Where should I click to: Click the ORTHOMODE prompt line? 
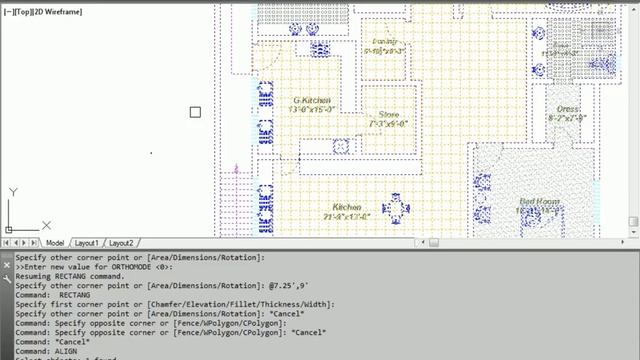[x=94, y=267]
